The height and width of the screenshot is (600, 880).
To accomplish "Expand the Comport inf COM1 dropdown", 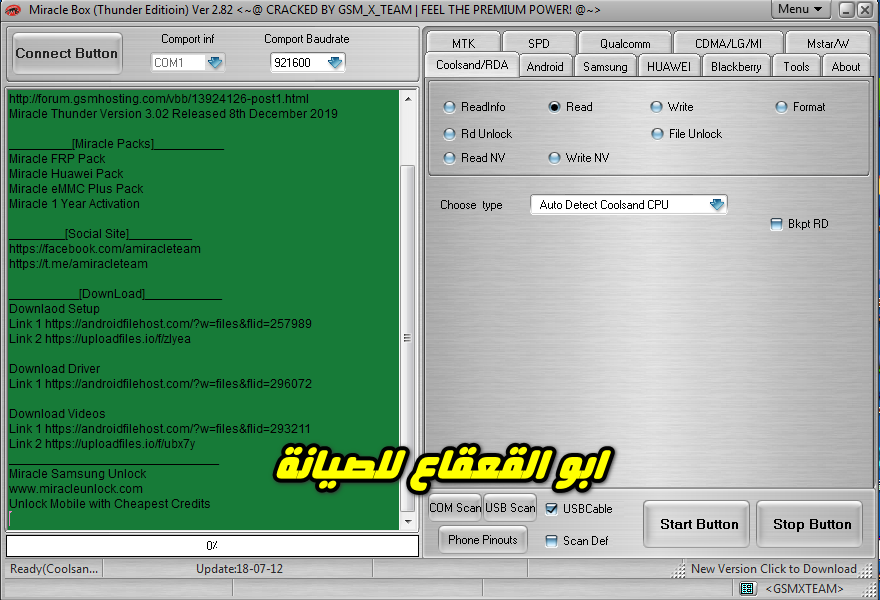I will pos(215,62).
